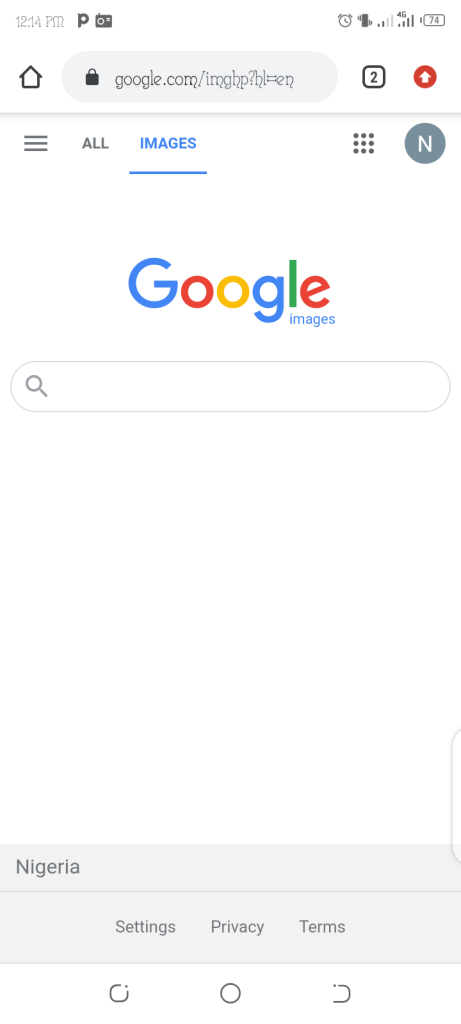
Task: Tap the Android home navigation button
Action: pos(230,993)
